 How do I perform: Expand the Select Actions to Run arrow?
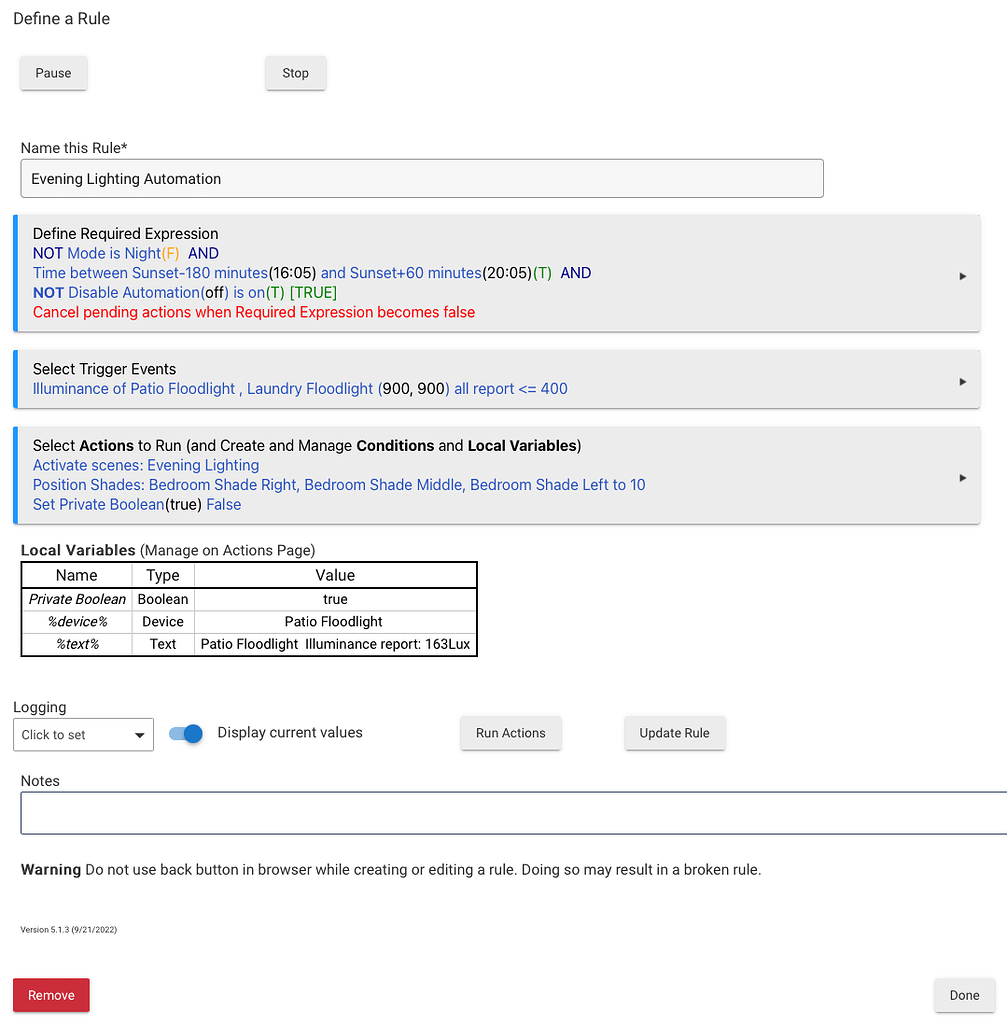click(962, 478)
